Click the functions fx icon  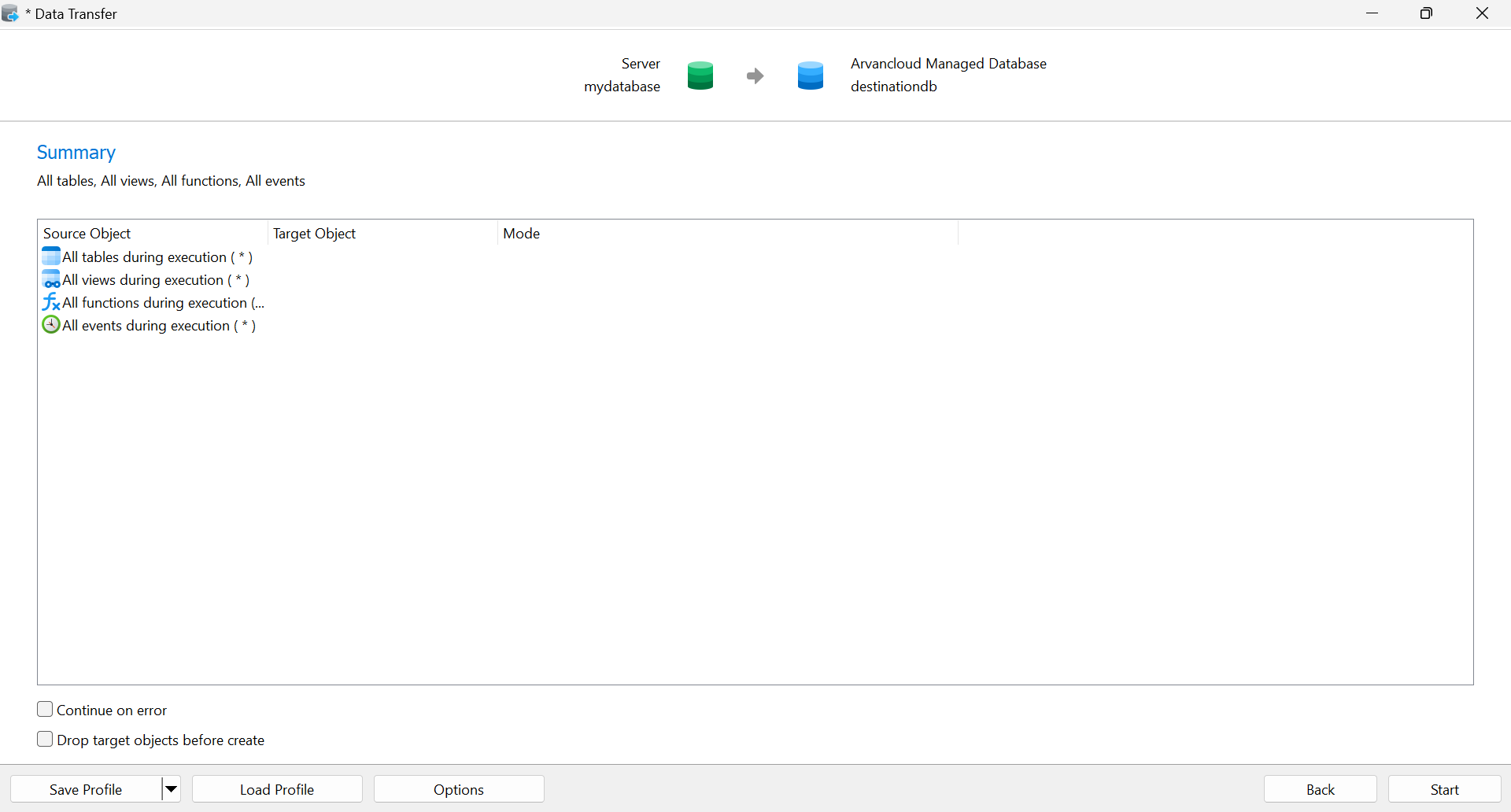point(51,302)
